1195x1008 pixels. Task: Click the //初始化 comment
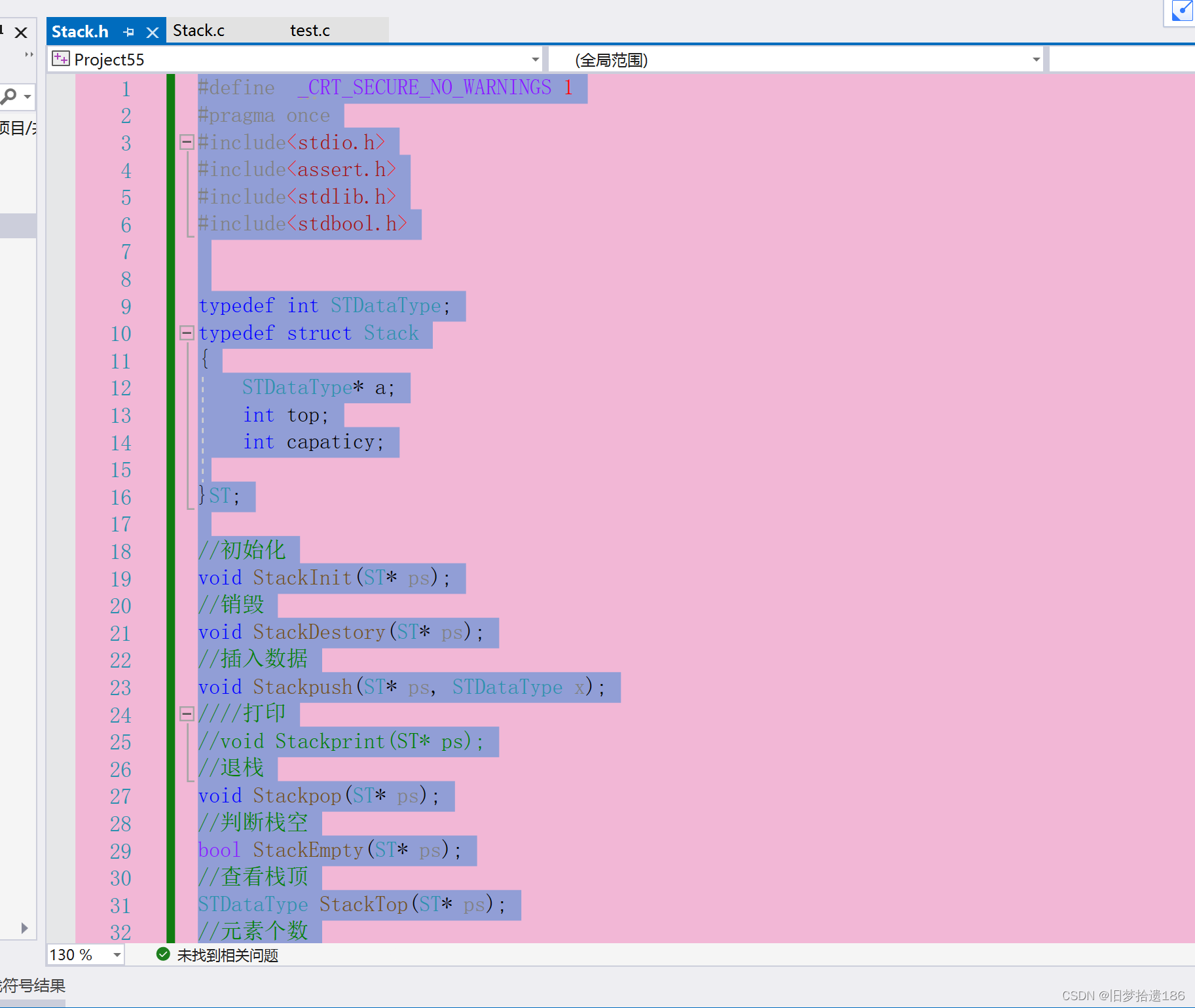[242, 550]
